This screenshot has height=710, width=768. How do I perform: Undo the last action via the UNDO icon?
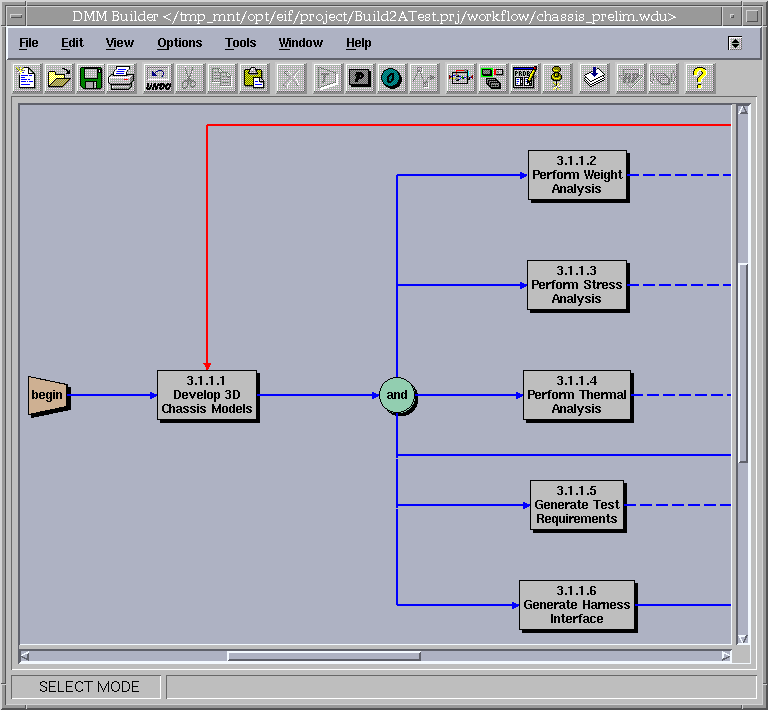(x=157, y=78)
